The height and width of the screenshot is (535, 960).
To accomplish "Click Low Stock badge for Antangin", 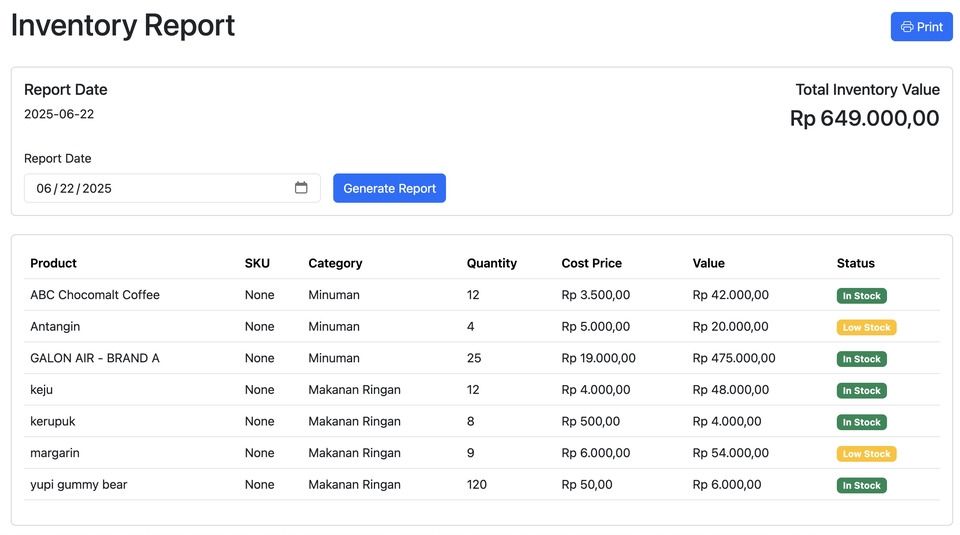I will click(866, 327).
